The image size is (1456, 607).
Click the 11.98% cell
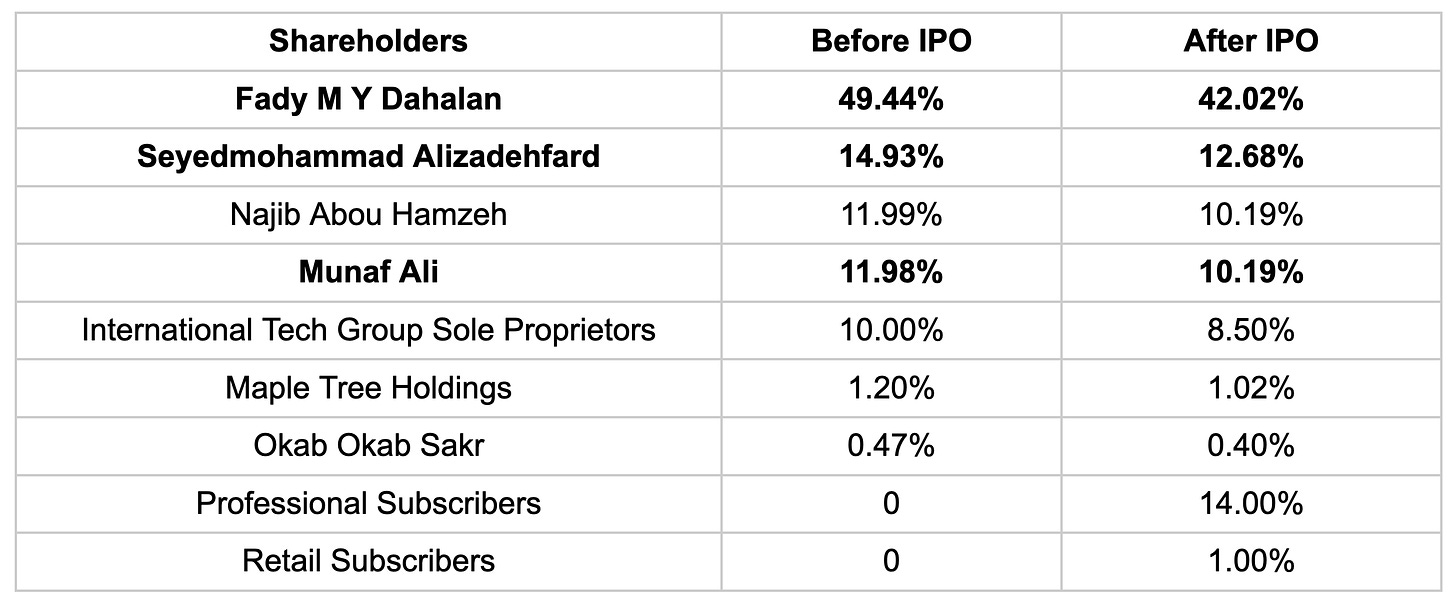890,272
